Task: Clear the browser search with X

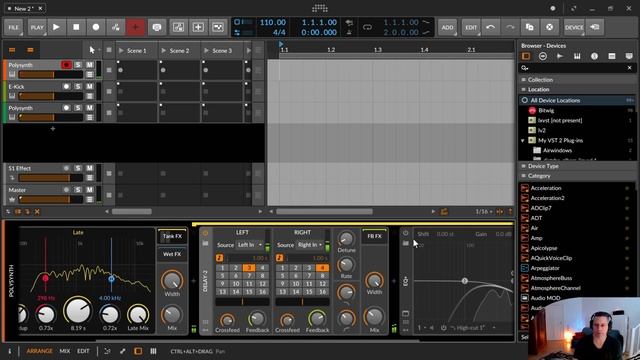Action: 629,68
